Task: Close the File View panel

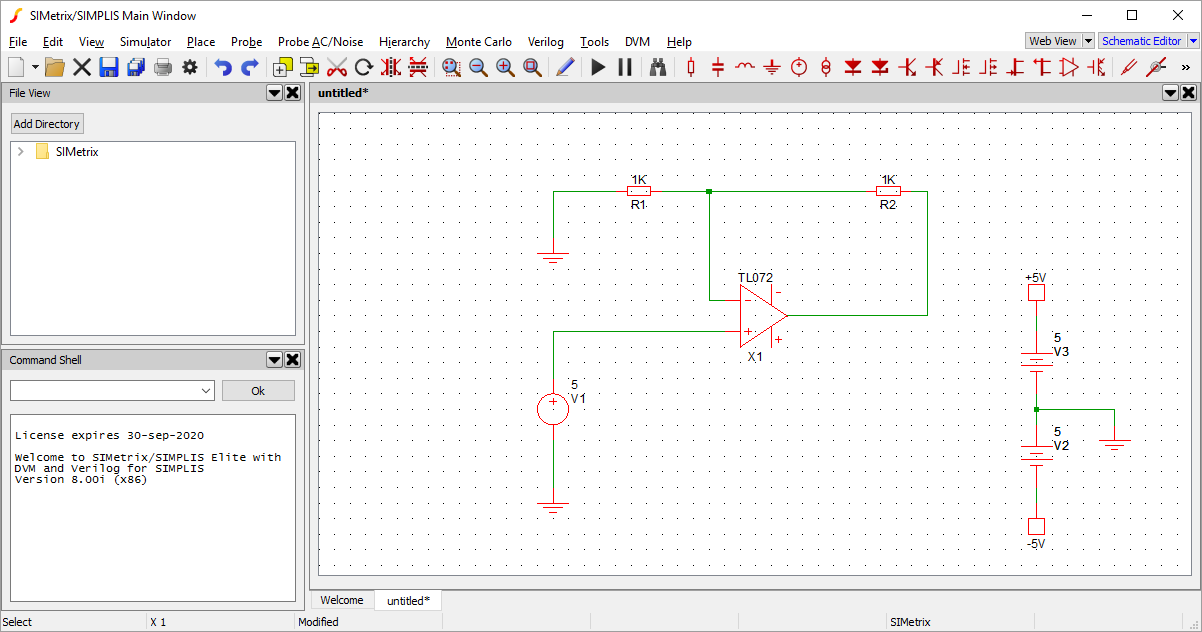Action: 292,93
